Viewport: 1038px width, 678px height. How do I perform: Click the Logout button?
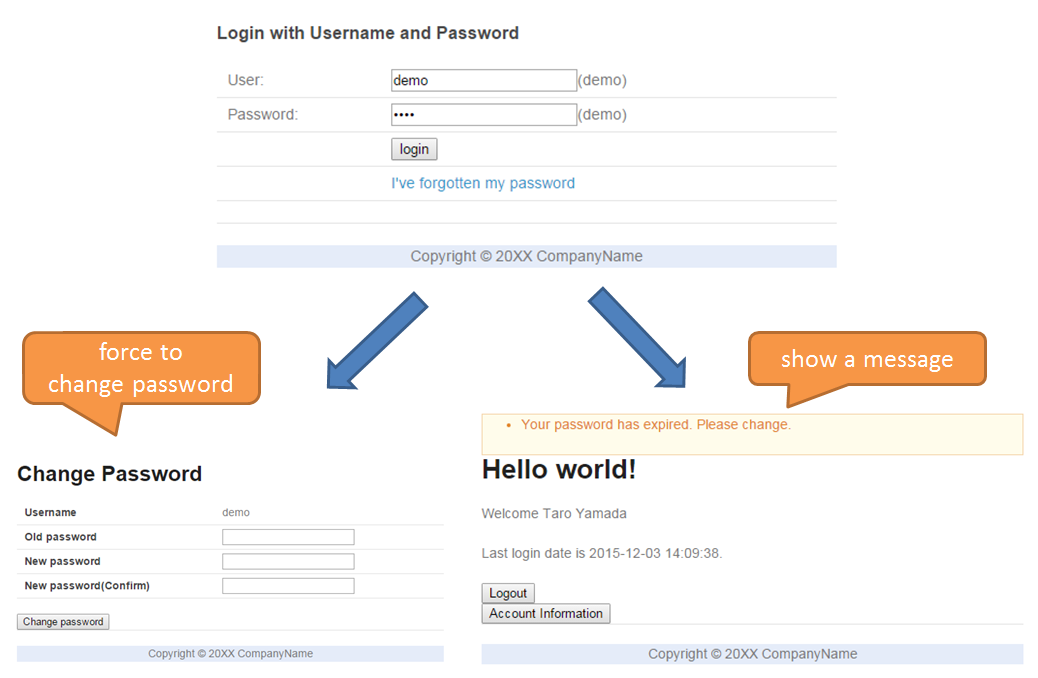coord(508,593)
